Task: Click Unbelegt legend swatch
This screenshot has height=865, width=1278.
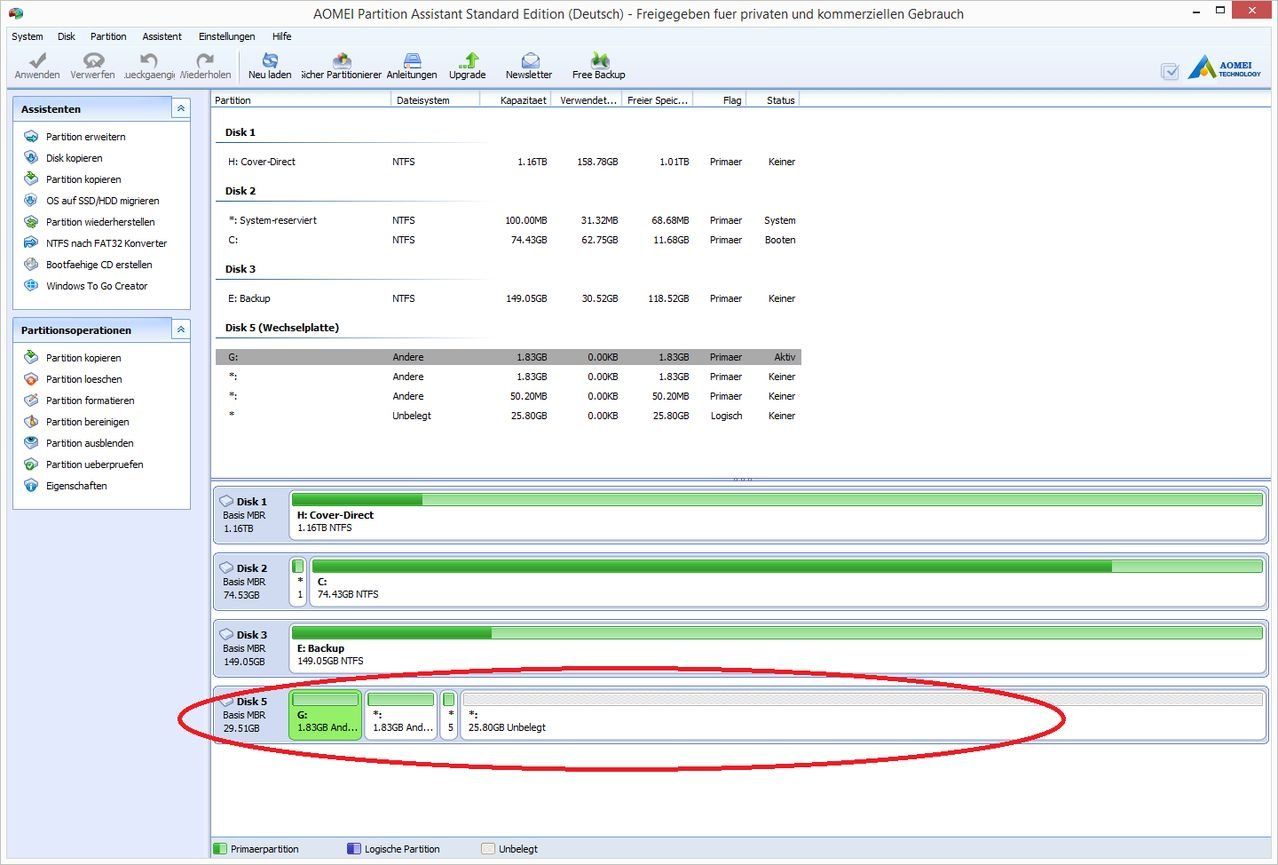Action: [x=488, y=849]
